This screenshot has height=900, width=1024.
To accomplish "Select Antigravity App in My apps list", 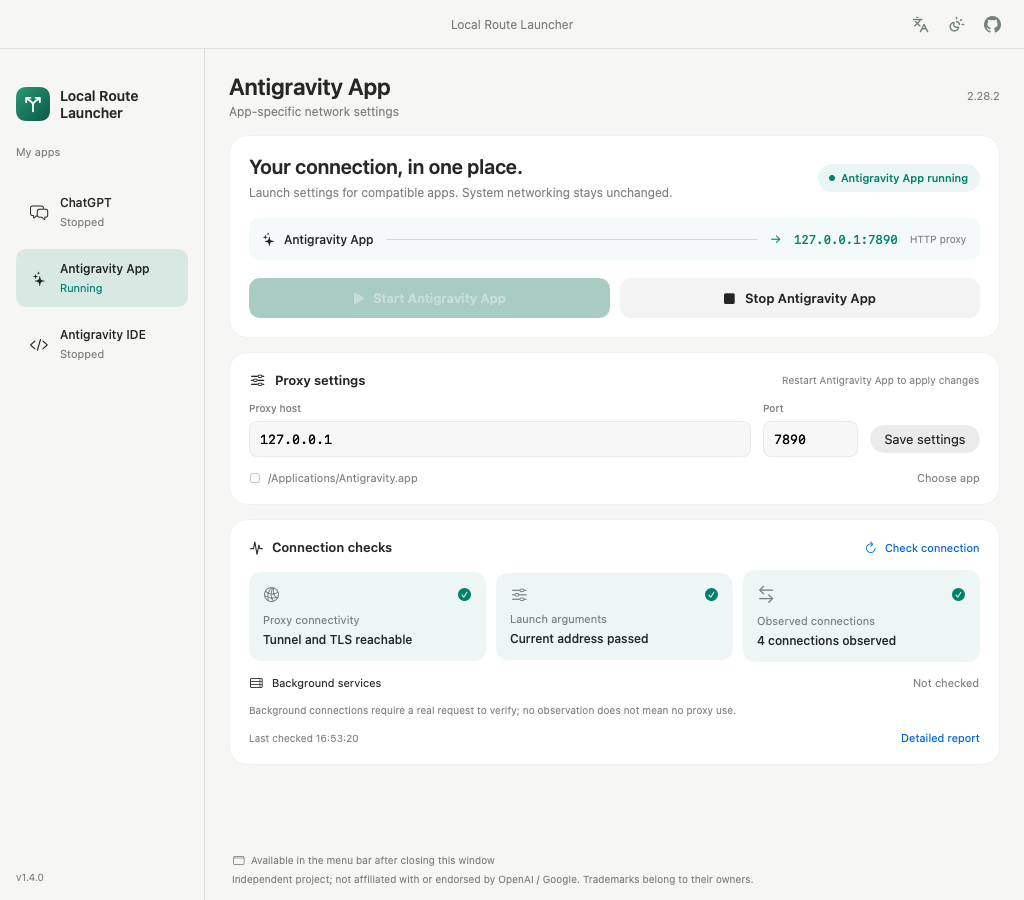I will pyautogui.click(x=102, y=278).
